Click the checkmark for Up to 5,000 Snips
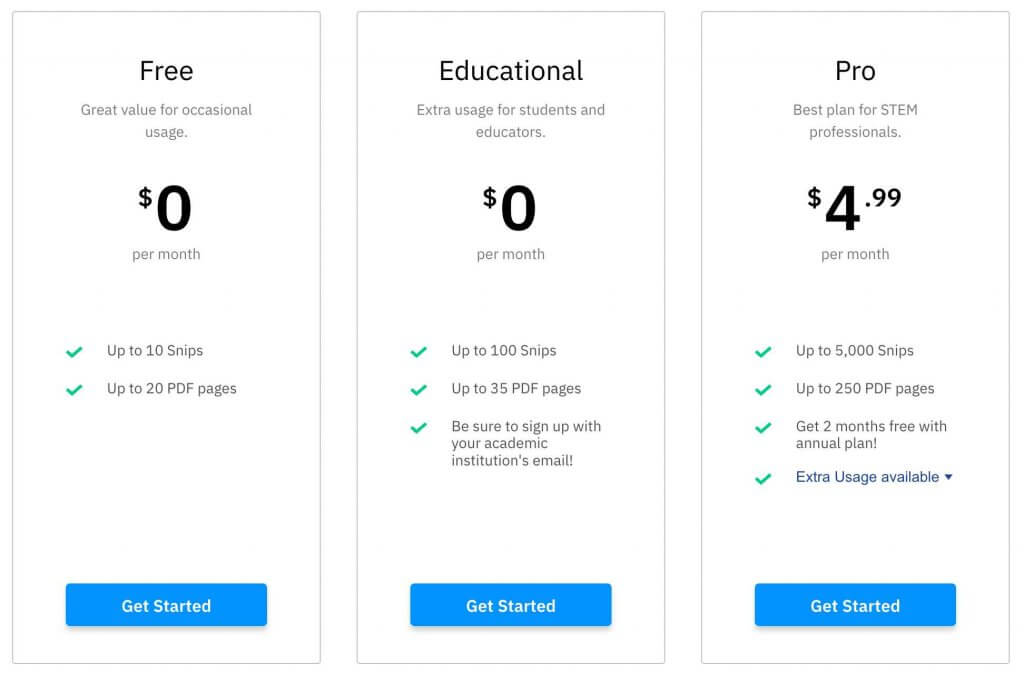Viewport: 1024px width, 674px height. tap(763, 352)
